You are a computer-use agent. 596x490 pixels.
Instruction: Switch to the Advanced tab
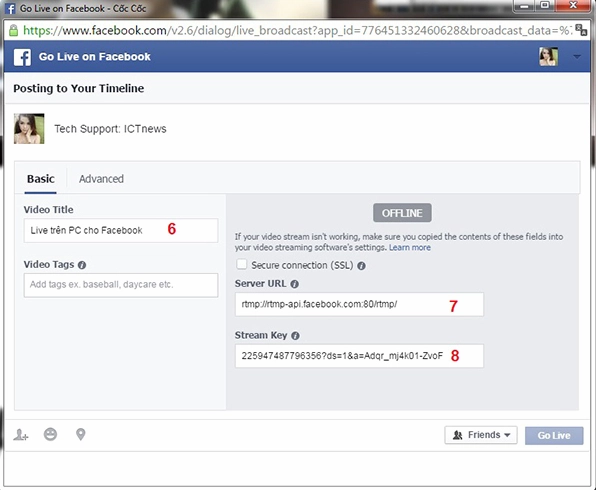click(101, 179)
